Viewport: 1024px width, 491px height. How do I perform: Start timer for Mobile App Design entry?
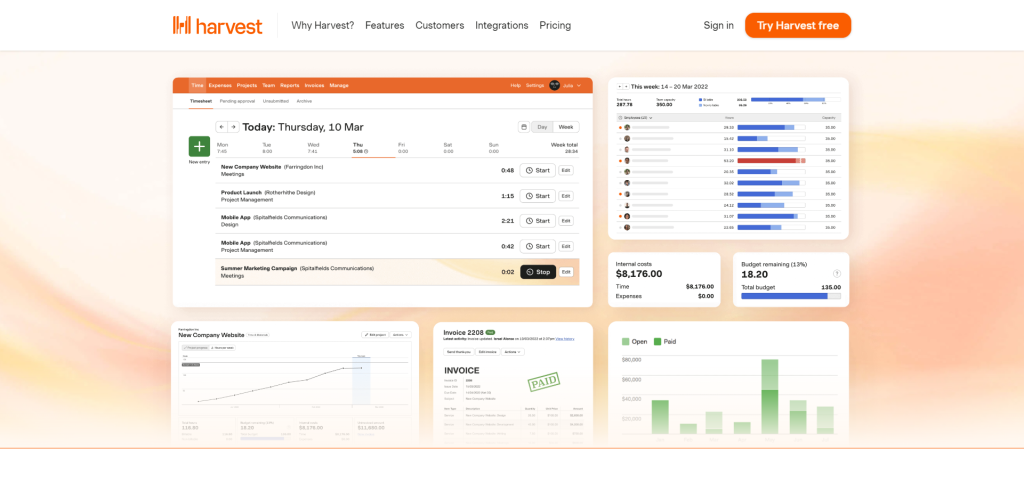(x=537, y=221)
